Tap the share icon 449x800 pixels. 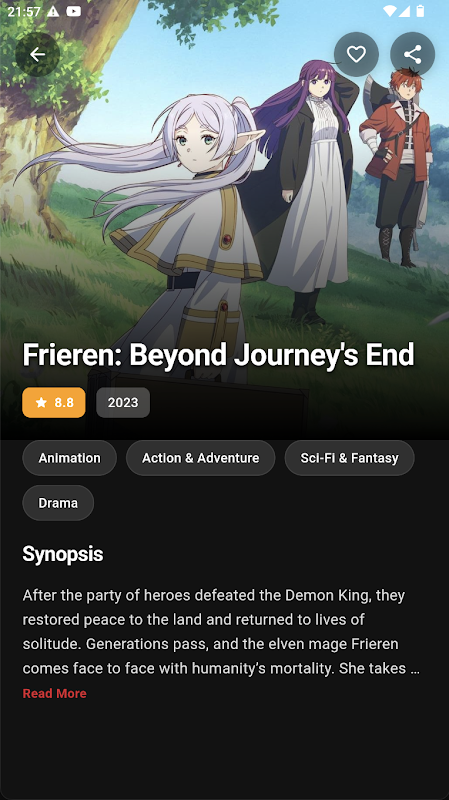(x=412, y=55)
